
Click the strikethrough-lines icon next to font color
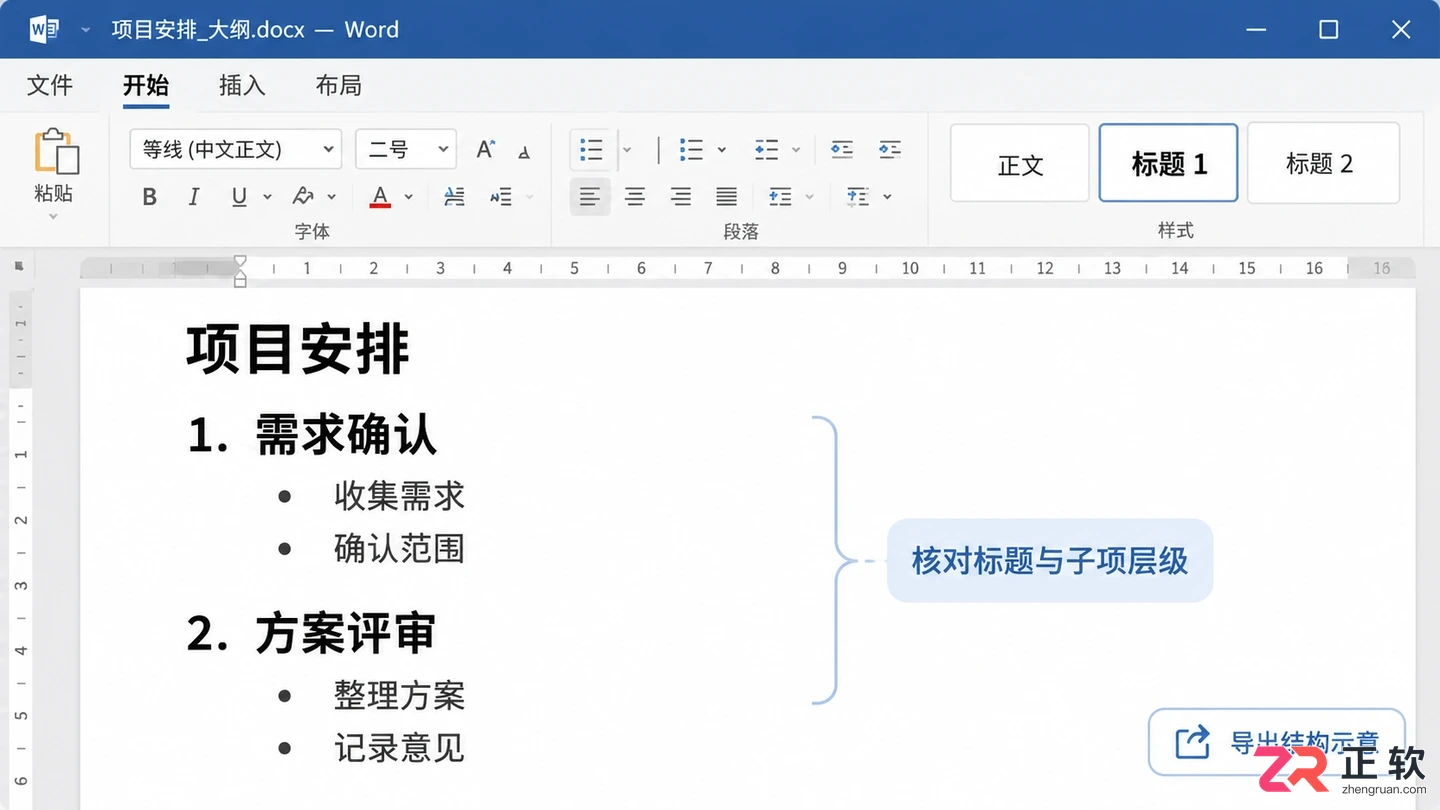tap(454, 197)
